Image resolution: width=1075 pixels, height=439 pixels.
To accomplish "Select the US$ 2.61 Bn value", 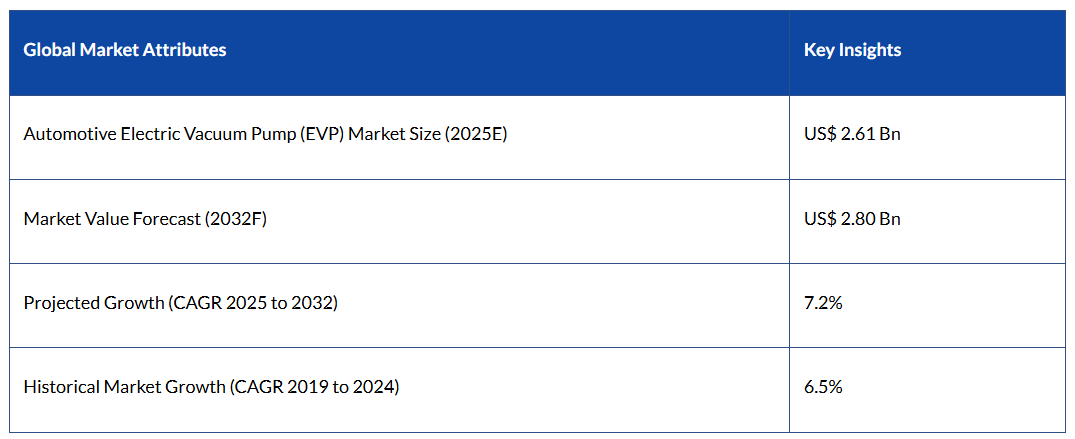I will tap(852, 134).
